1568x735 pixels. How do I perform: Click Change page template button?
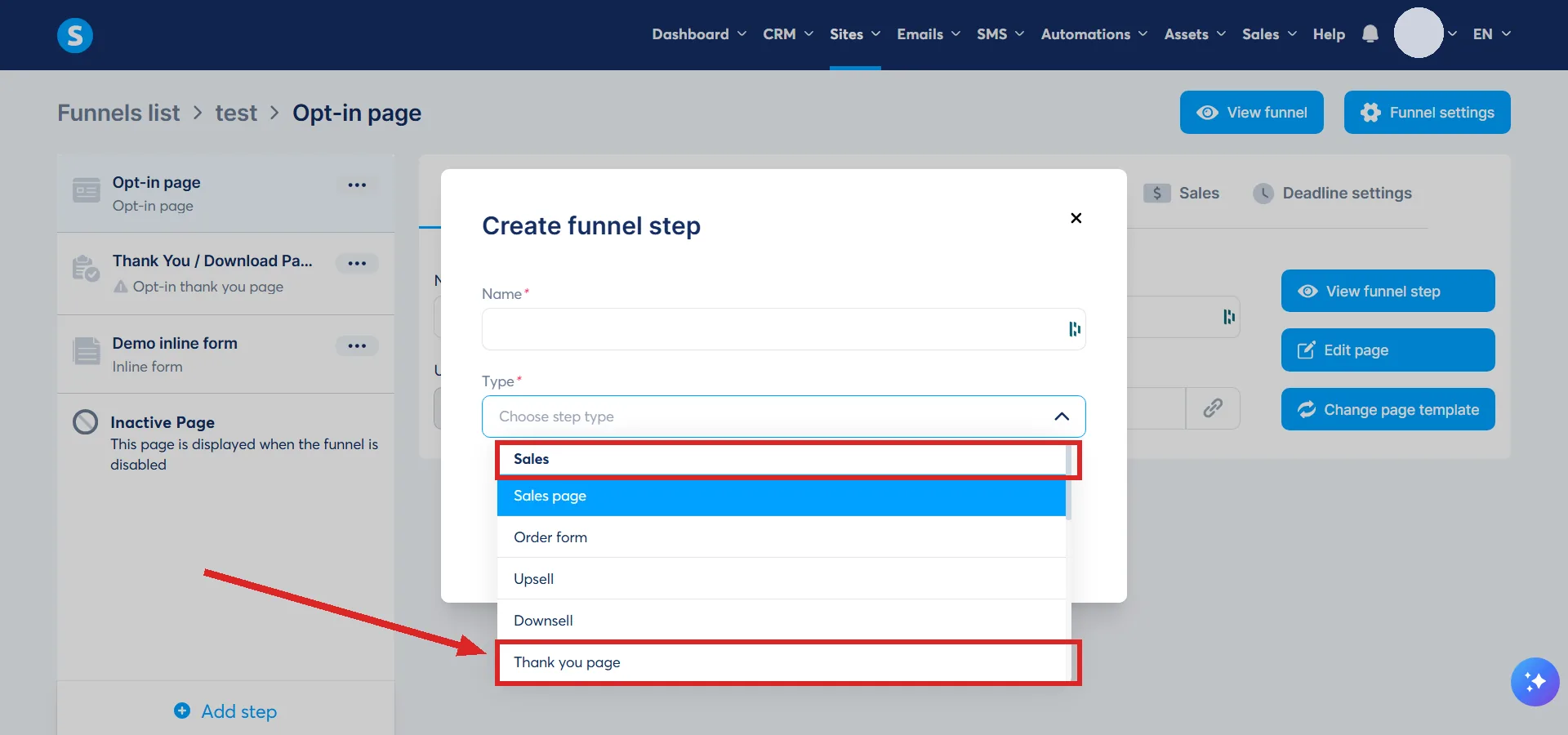pyautogui.click(x=1388, y=409)
